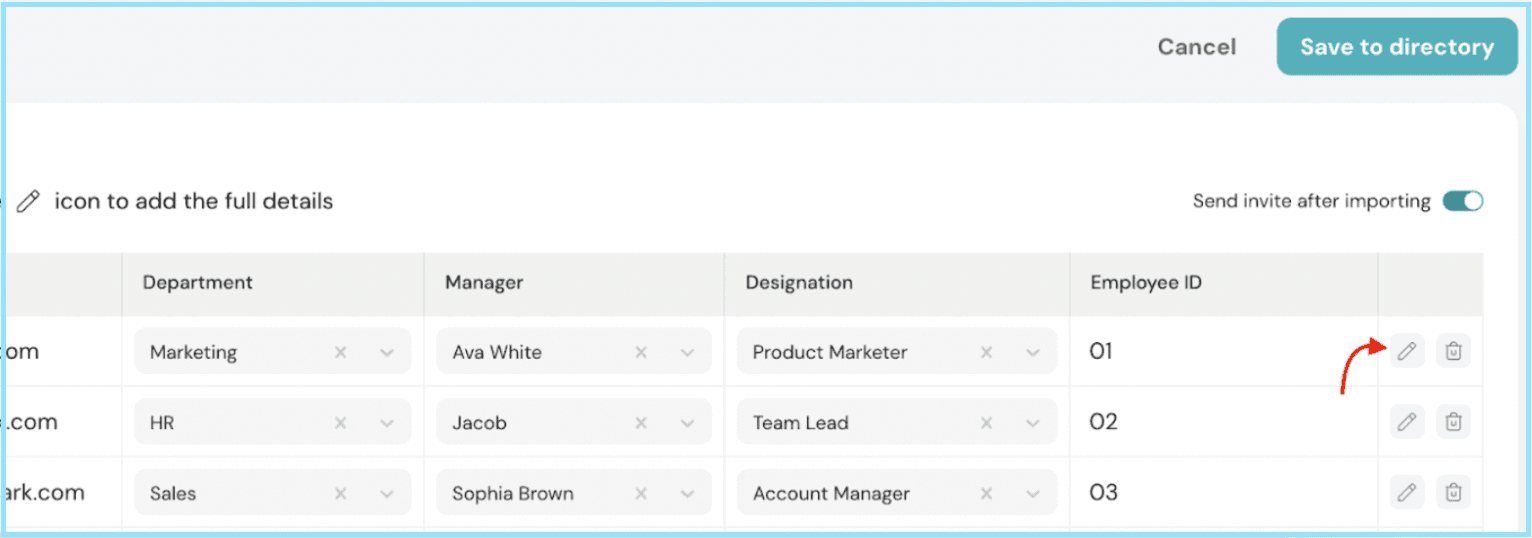This screenshot has height=538, width=1532.
Task: Click the Employee ID 02 field
Action: [x=1104, y=422]
